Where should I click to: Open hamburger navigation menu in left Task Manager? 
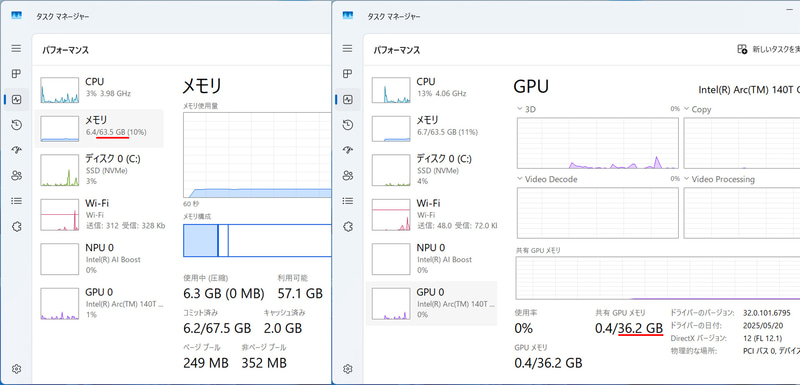pyautogui.click(x=16, y=48)
